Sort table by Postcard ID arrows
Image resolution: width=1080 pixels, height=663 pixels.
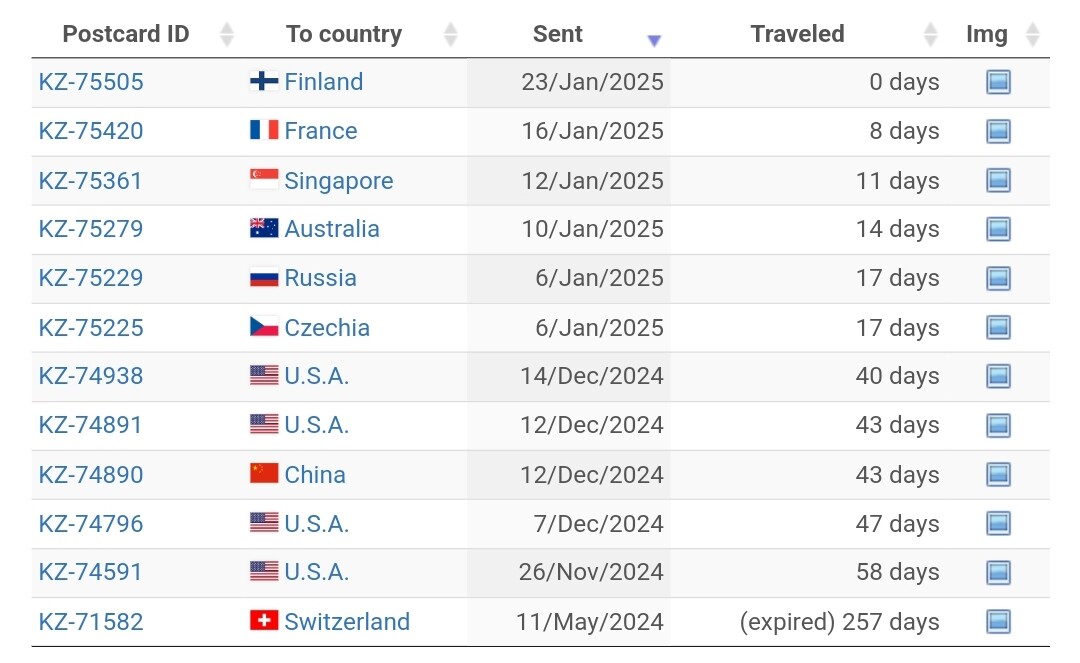(x=227, y=34)
